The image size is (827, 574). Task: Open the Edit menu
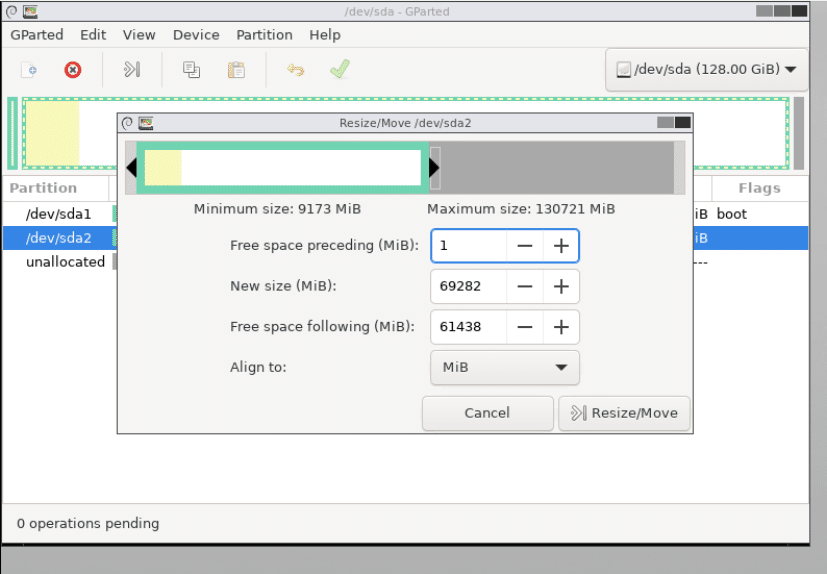(x=93, y=35)
